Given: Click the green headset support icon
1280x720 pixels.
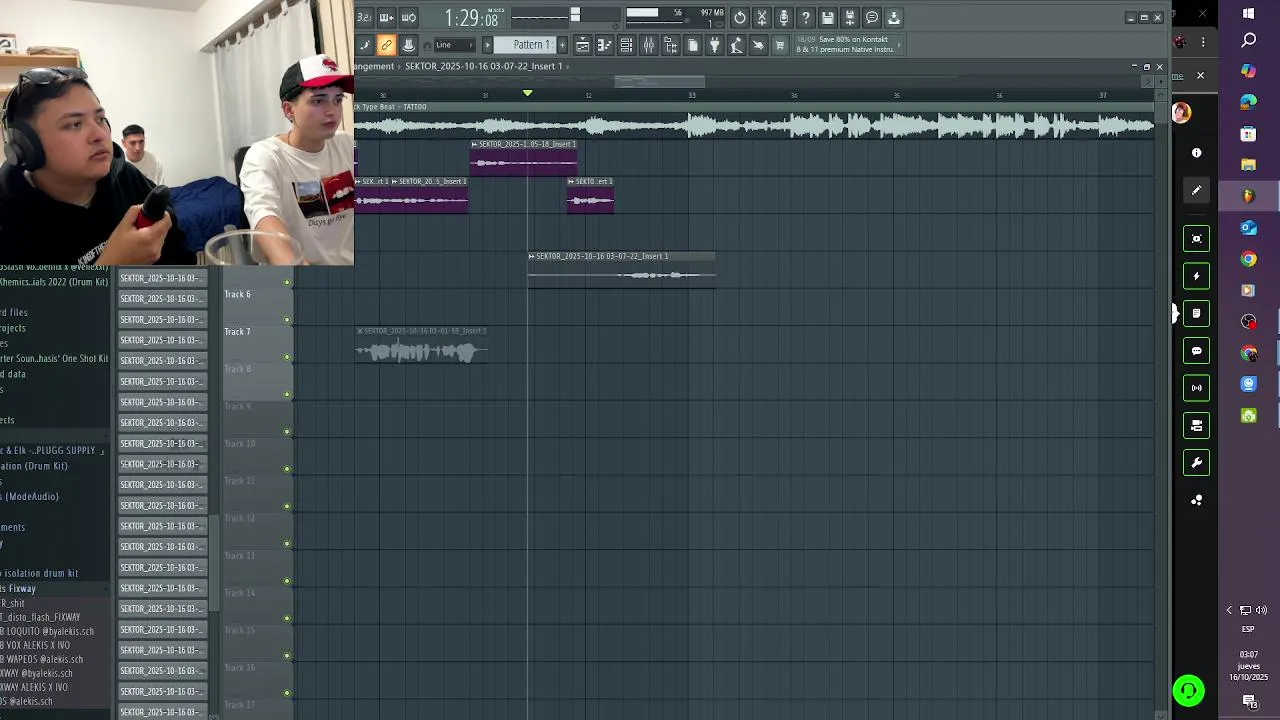Looking at the screenshot, I should pos(1189,690).
